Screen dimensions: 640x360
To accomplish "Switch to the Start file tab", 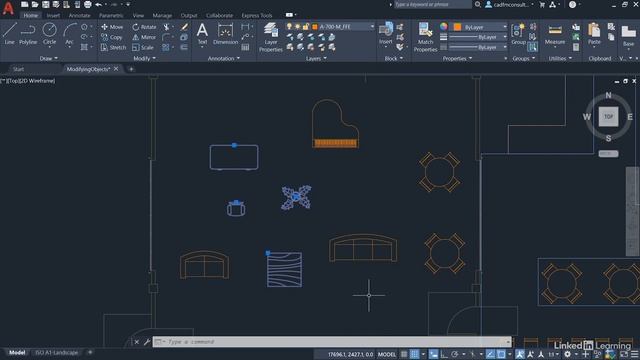I will [x=18, y=69].
